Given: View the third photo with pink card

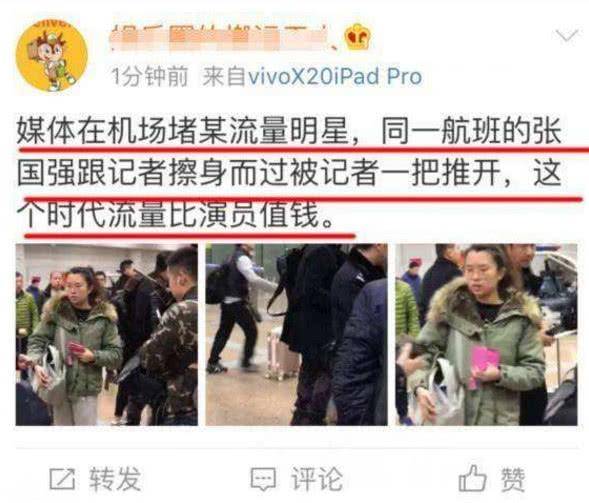Looking at the screenshot, I should tap(486, 334).
